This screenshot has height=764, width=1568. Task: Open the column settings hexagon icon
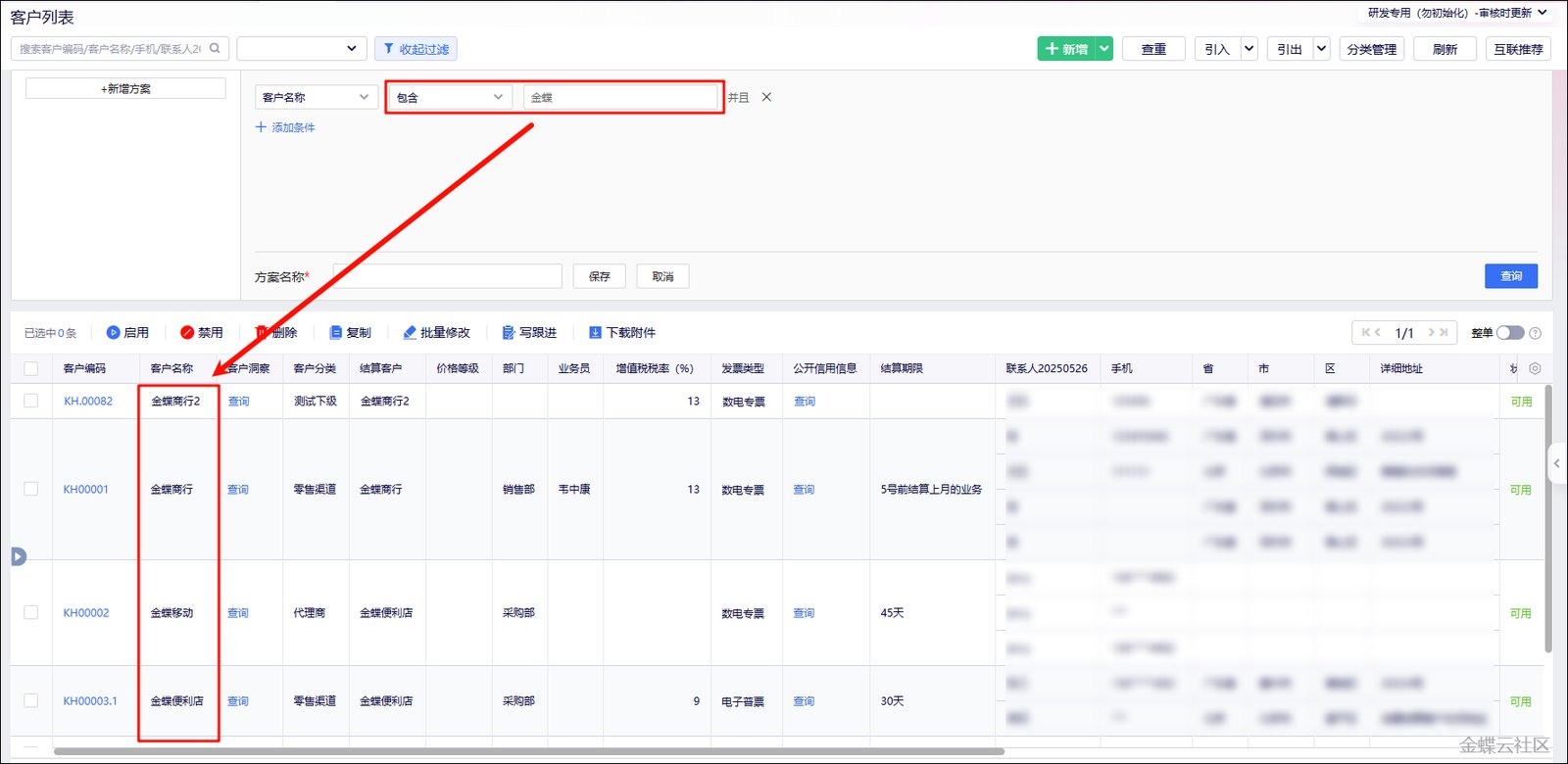[x=1535, y=368]
